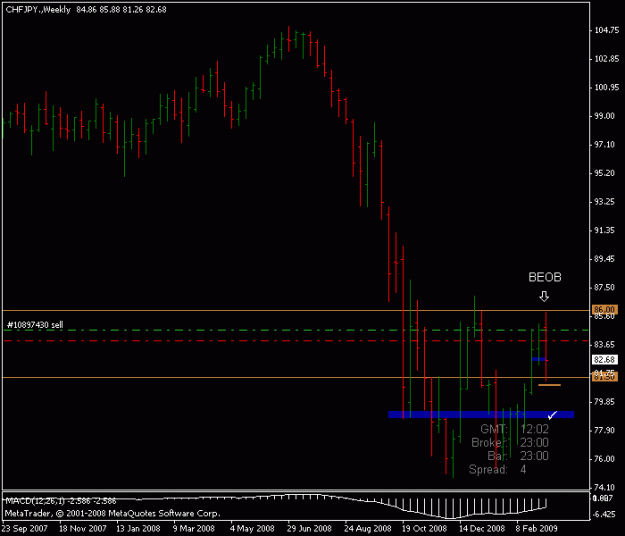Click the 14 Dec 2008 date label
This screenshot has height=536, width=625.
(x=482, y=529)
